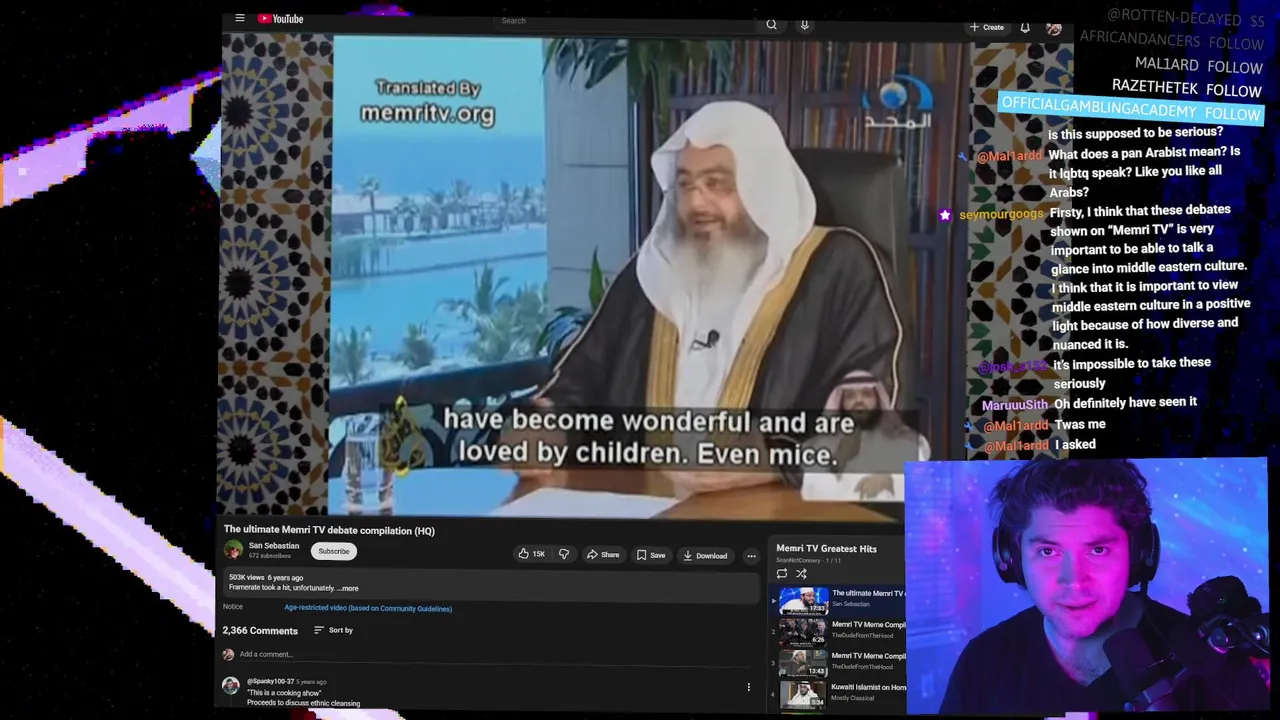The height and width of the screenshot is (720, 1280).
Task: Dislike the video with thumbs down
Action: pyautogui.click(x=564, y=554)
